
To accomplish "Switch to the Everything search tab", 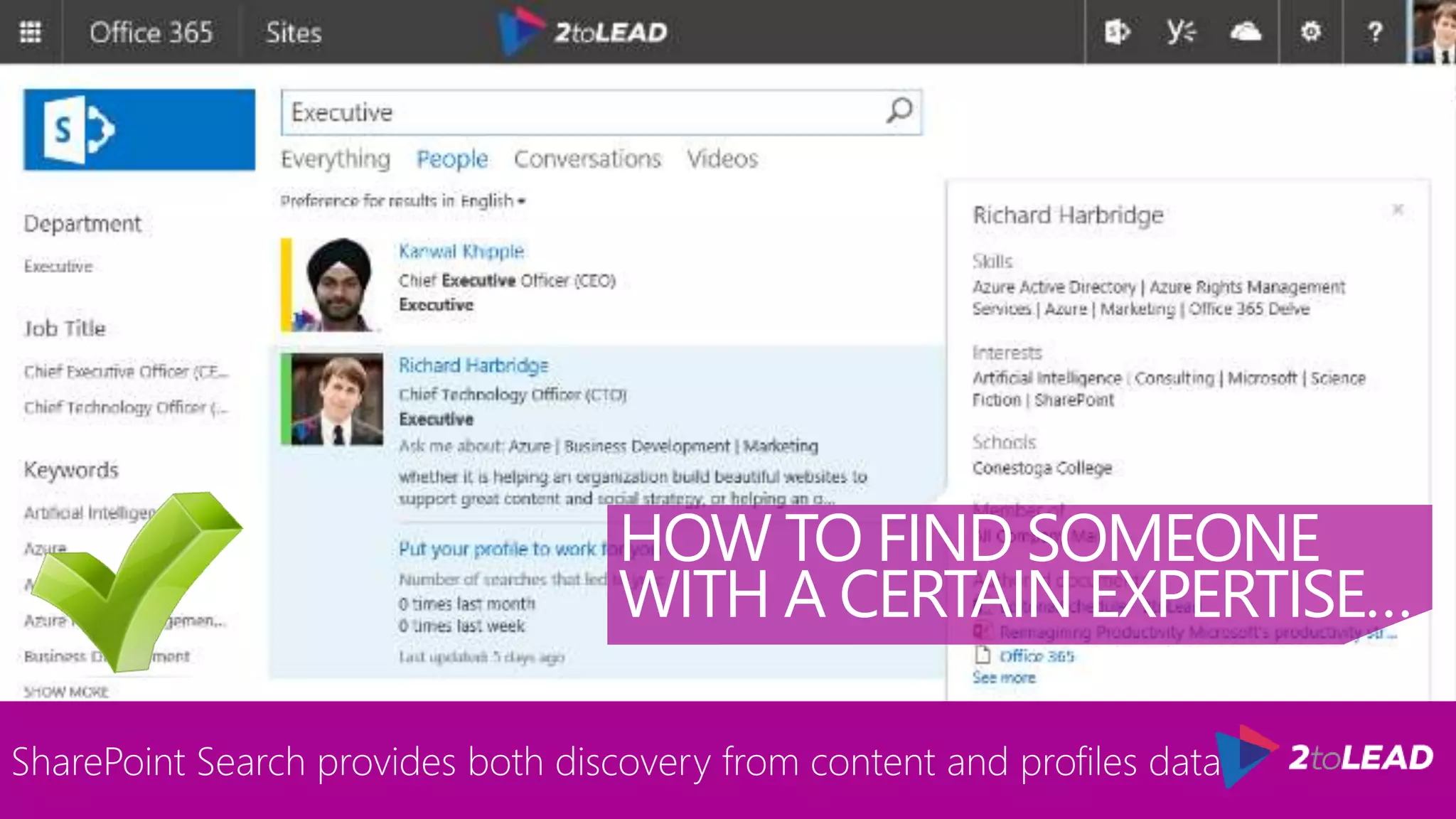I will click(x=336, y=159).
